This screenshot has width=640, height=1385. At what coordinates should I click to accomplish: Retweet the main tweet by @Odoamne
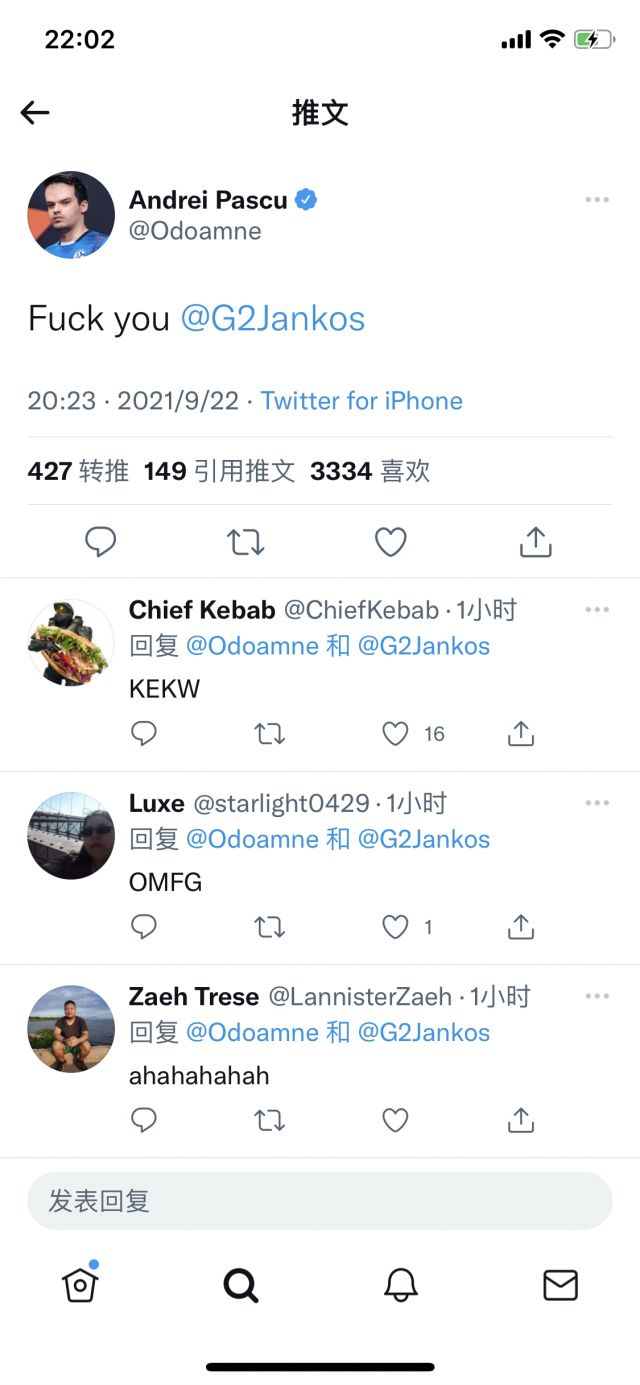[x=245, y=542]
